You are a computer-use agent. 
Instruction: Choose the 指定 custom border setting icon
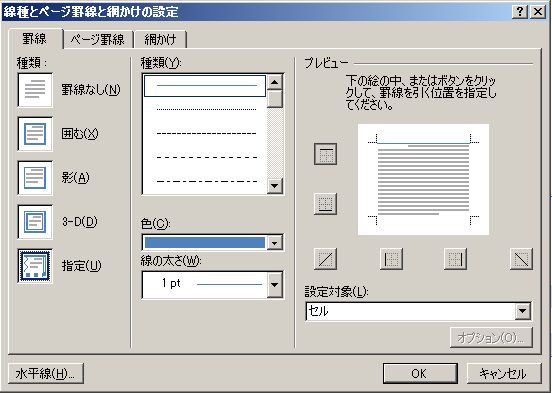click(x=35, y=266)
